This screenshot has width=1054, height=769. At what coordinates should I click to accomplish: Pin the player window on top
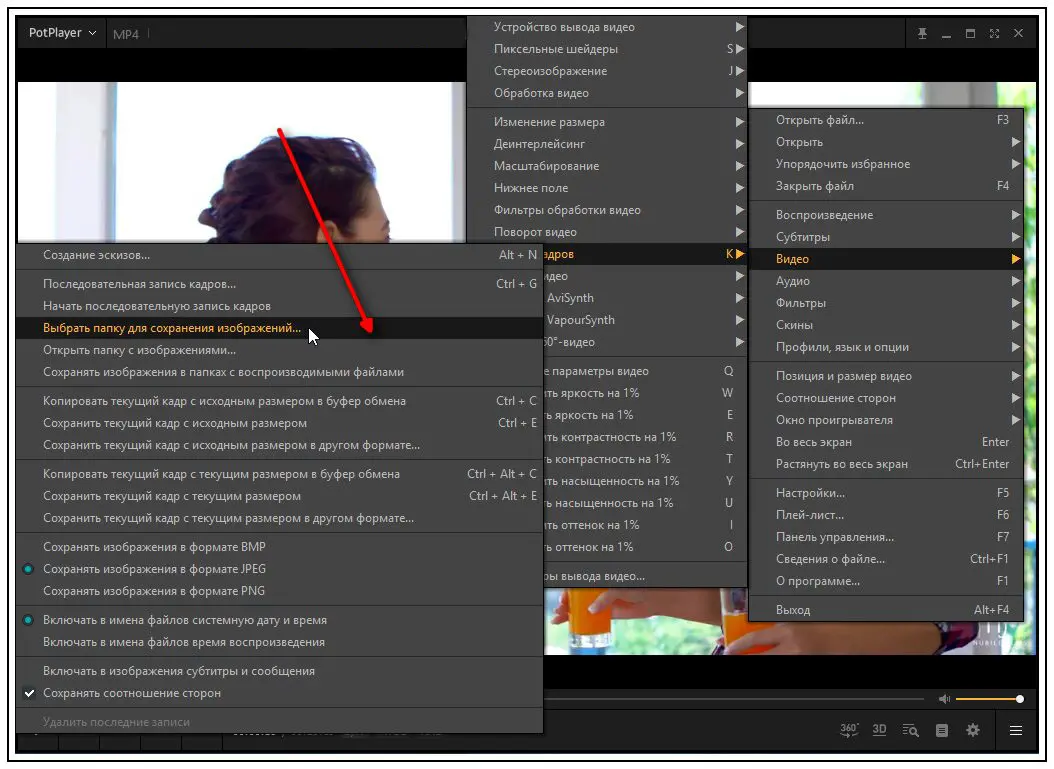pyautogui.click(x=922, y=34)
